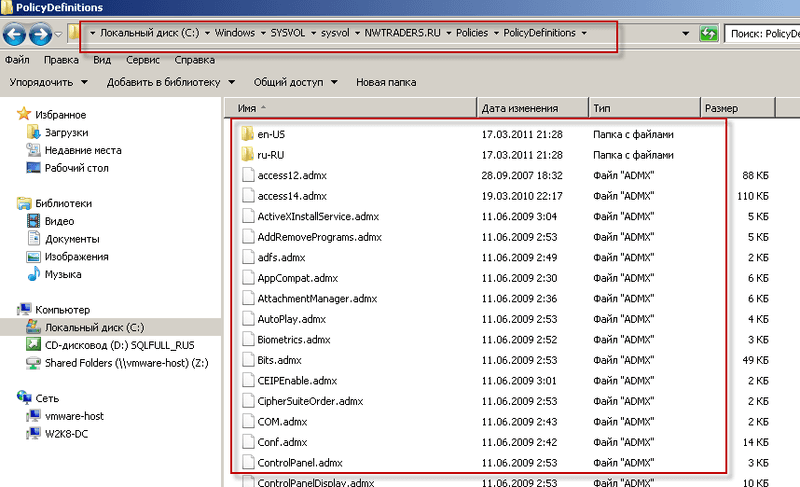Viewport: 800px width, 487px height.
Task: Open the Документы library
Action: [72, 239]
